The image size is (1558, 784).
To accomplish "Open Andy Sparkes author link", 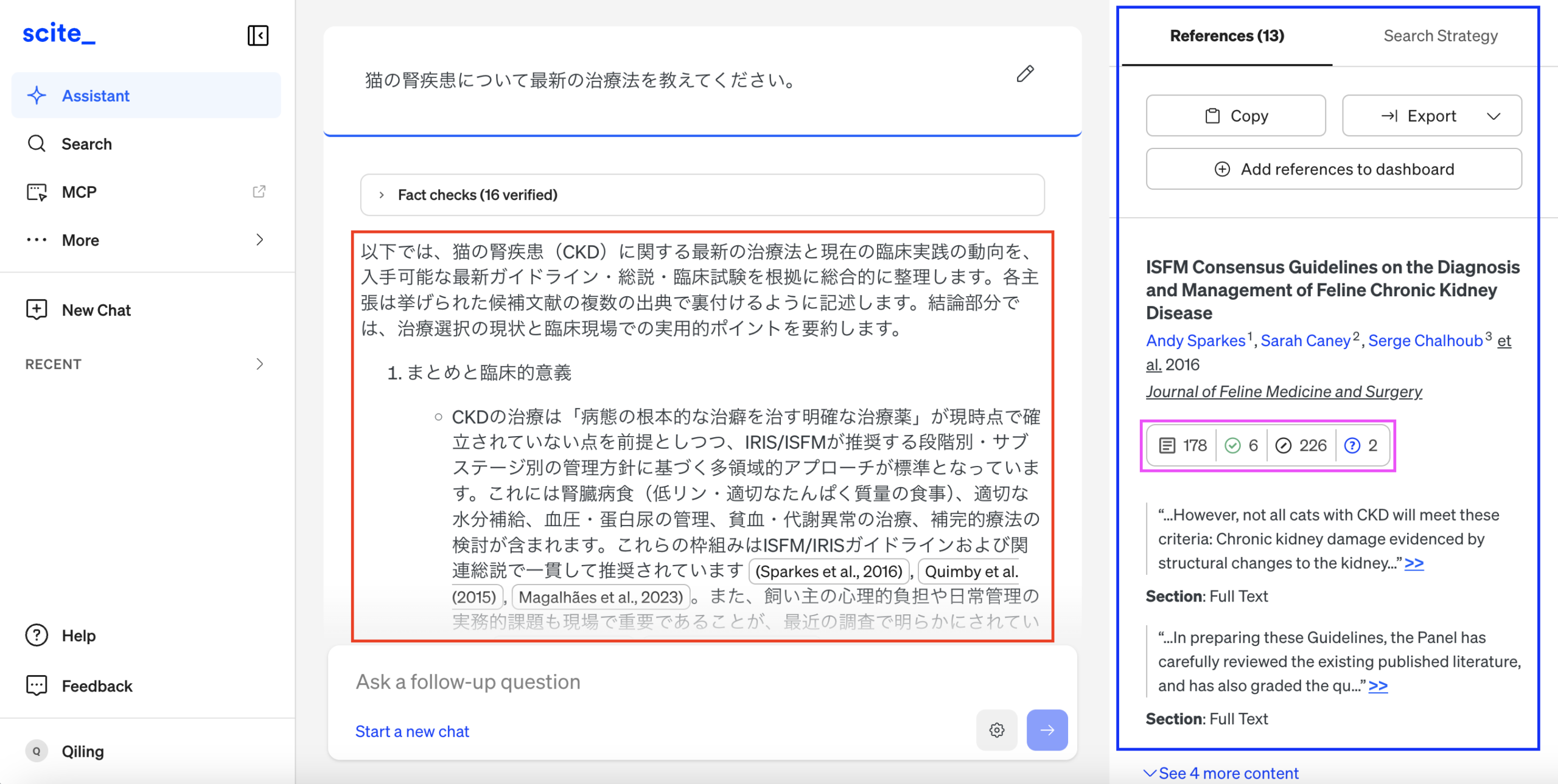I will tap(1195, 341).
